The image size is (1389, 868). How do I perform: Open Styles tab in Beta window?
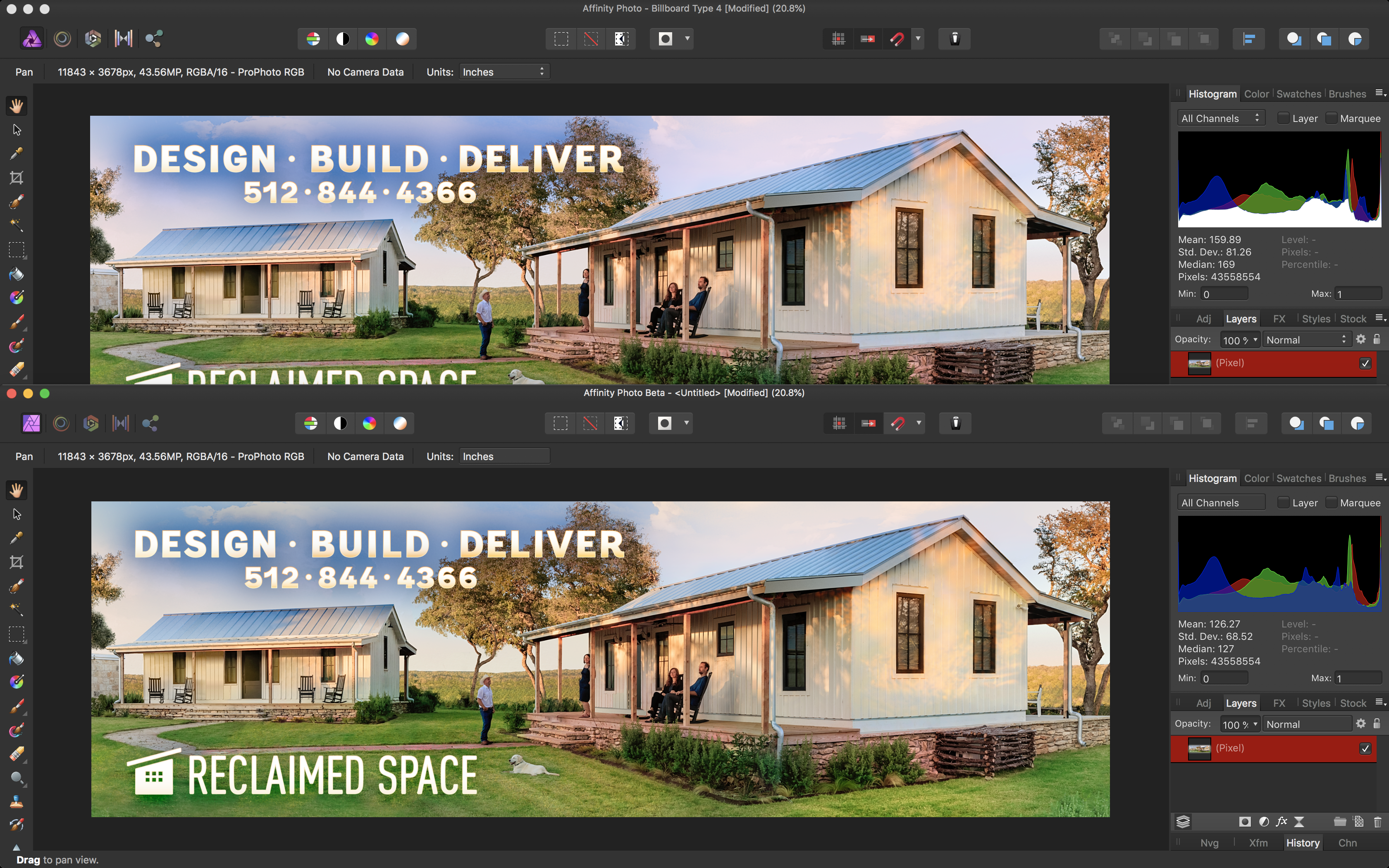click(1315, 704)
